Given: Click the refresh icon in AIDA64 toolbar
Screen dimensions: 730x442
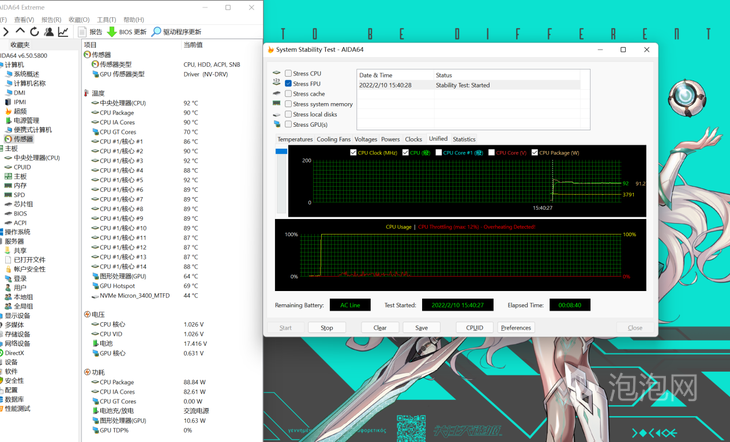Looking at the screenshot, I should tap(34, 32).
